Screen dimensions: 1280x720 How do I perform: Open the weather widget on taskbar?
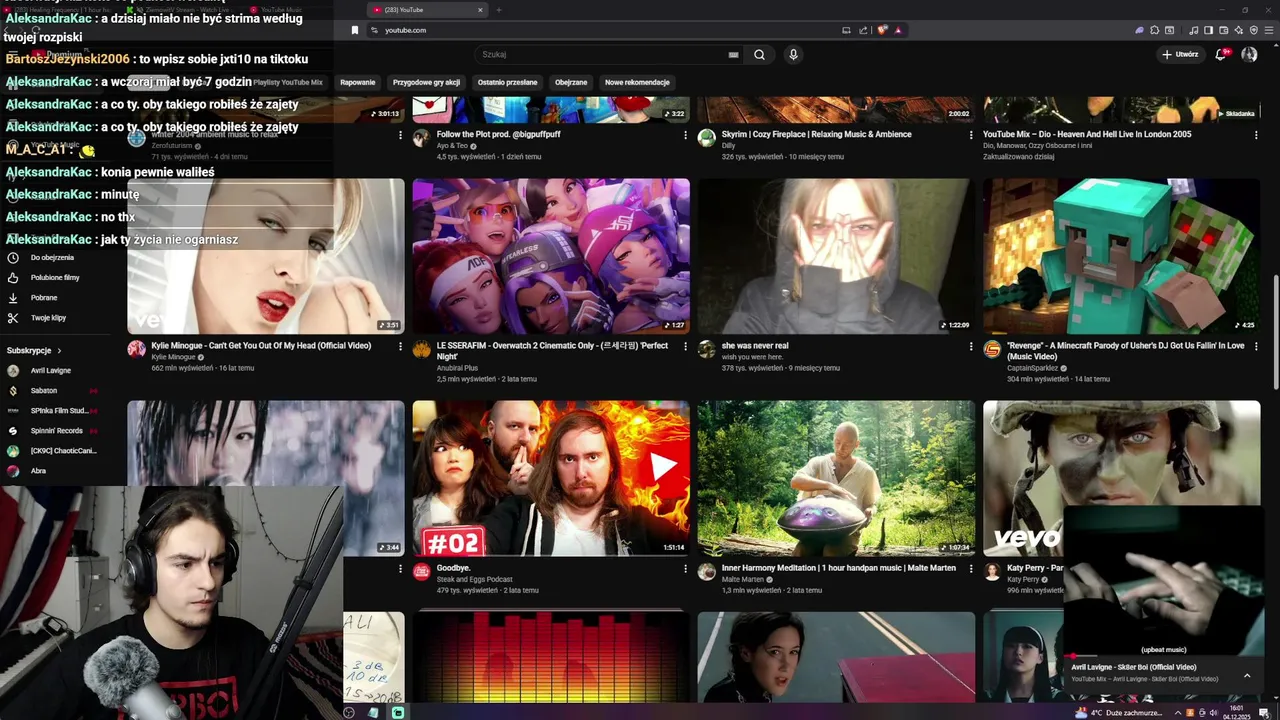1119,713
